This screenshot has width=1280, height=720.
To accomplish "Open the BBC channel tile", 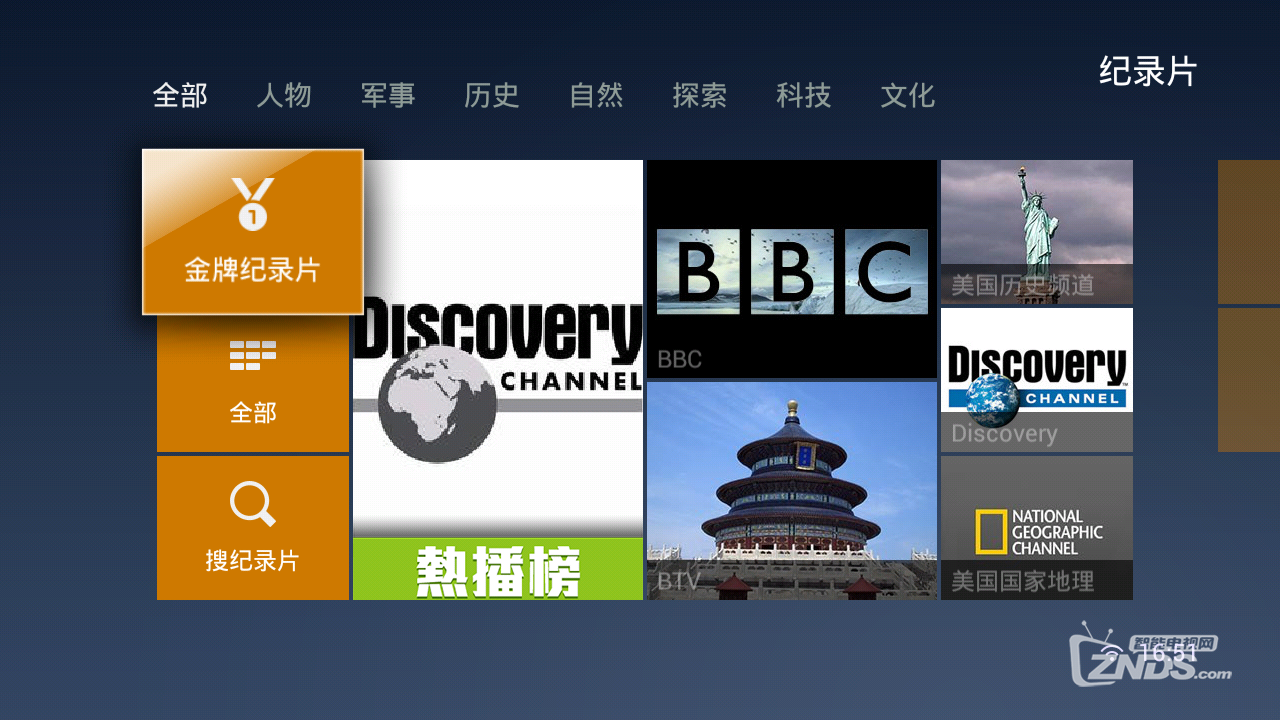I will (792, 269).
